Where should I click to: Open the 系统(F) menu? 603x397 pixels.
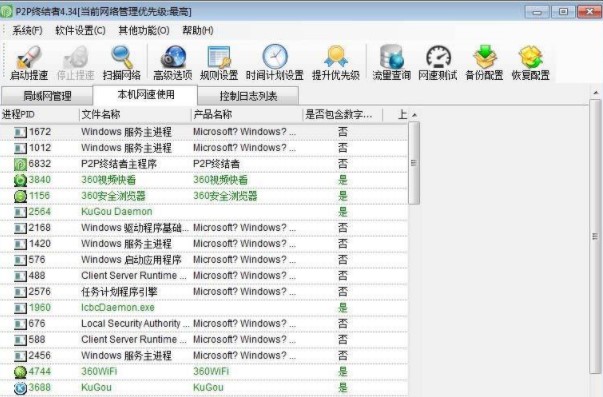click(x=27, y=30)
